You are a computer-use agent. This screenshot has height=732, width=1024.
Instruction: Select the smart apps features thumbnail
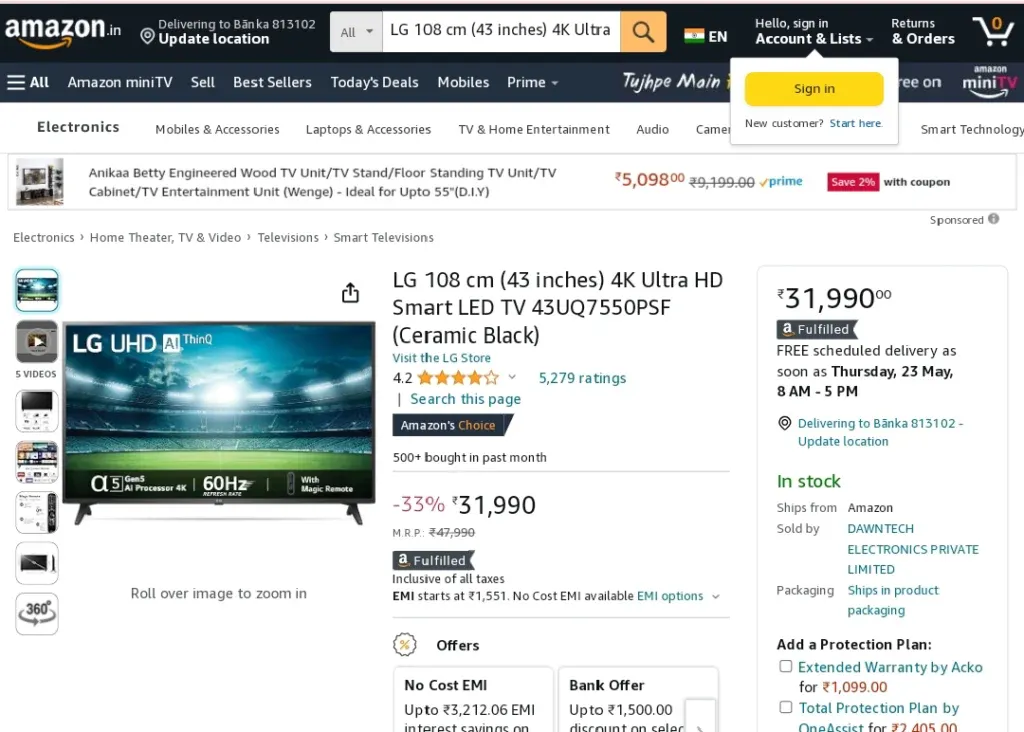pos(37,462)
